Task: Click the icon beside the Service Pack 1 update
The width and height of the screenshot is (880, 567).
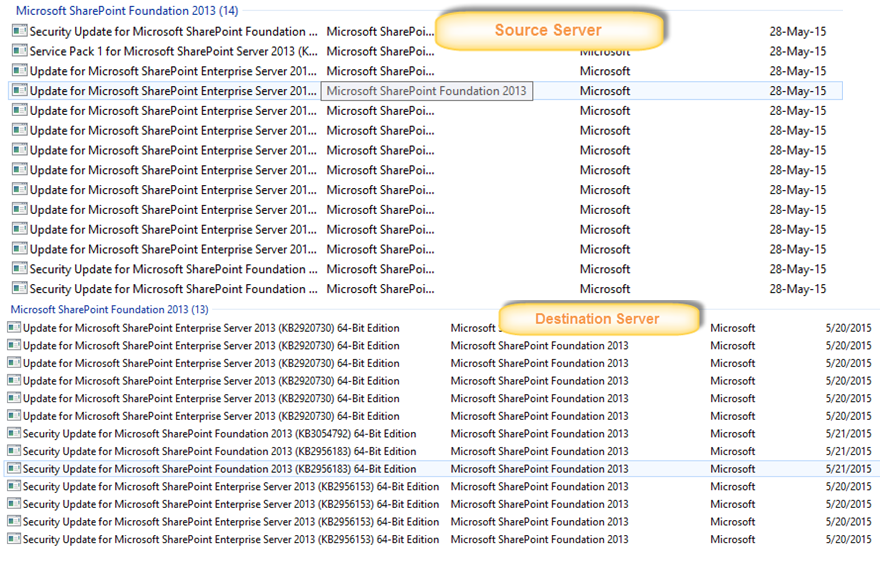Action: point(19,51)
